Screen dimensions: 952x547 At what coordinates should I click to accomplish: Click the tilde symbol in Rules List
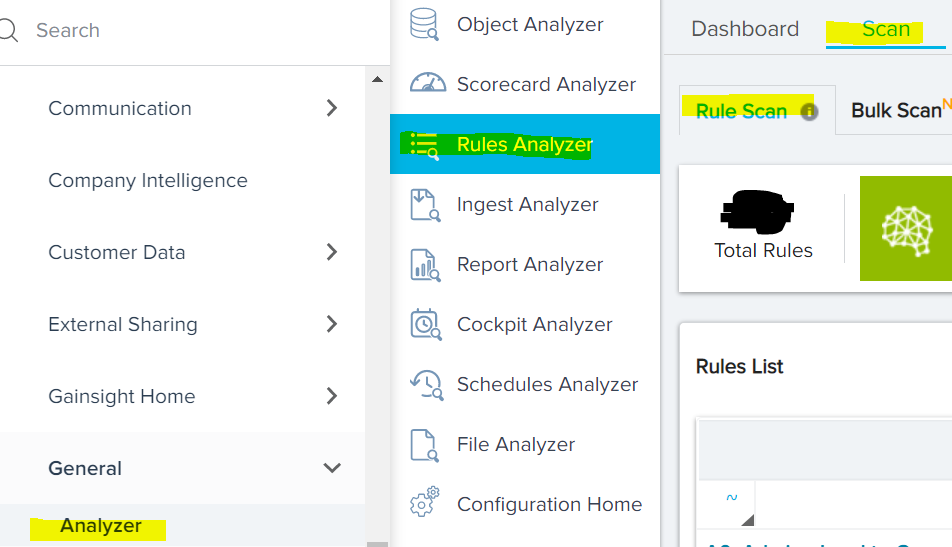point(732,497)
